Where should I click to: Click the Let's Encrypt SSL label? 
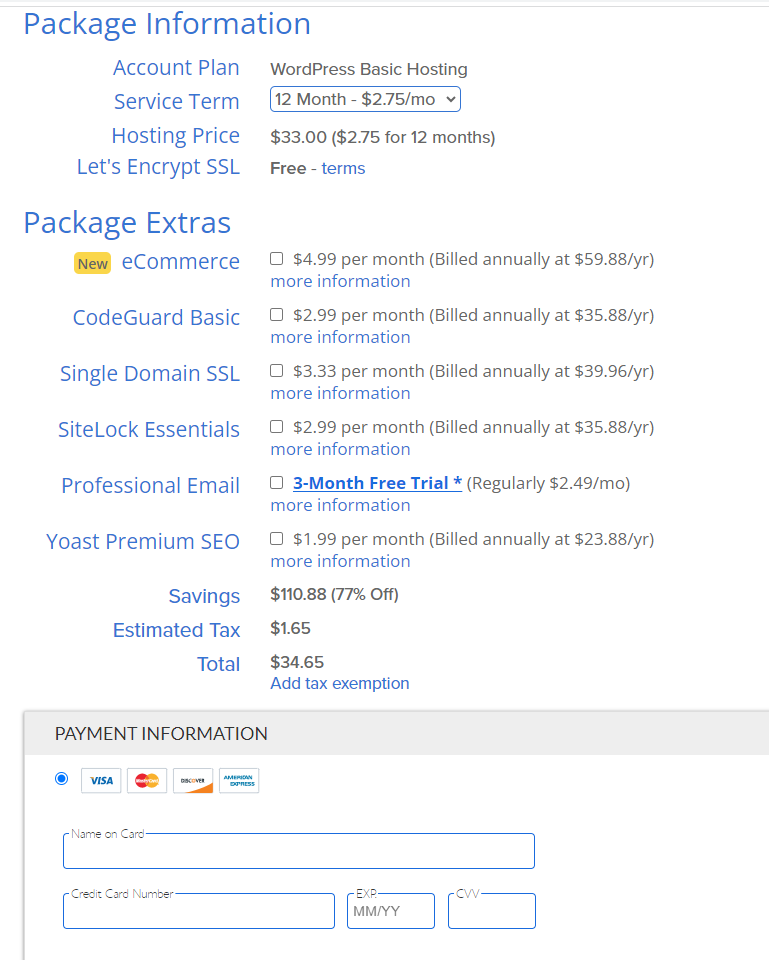(x=158, y=167)
